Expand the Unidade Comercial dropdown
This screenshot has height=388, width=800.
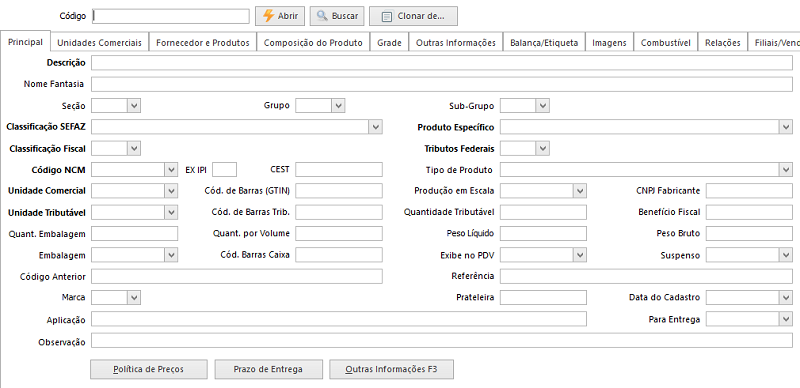pos(171,191)
